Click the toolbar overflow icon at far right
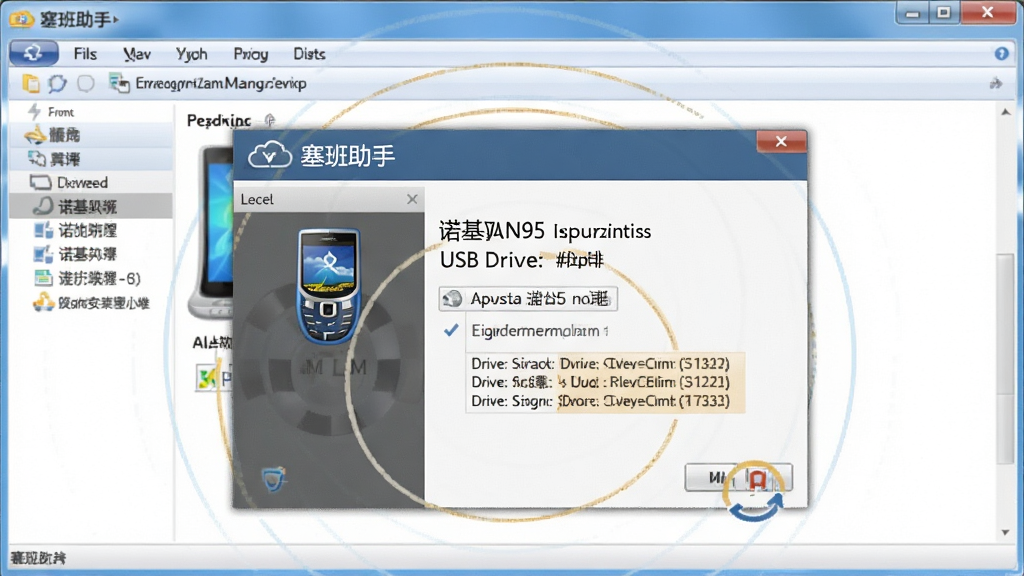Image resolution: width=1024 pixels, height=576 pixels. (x=995, y=84)
